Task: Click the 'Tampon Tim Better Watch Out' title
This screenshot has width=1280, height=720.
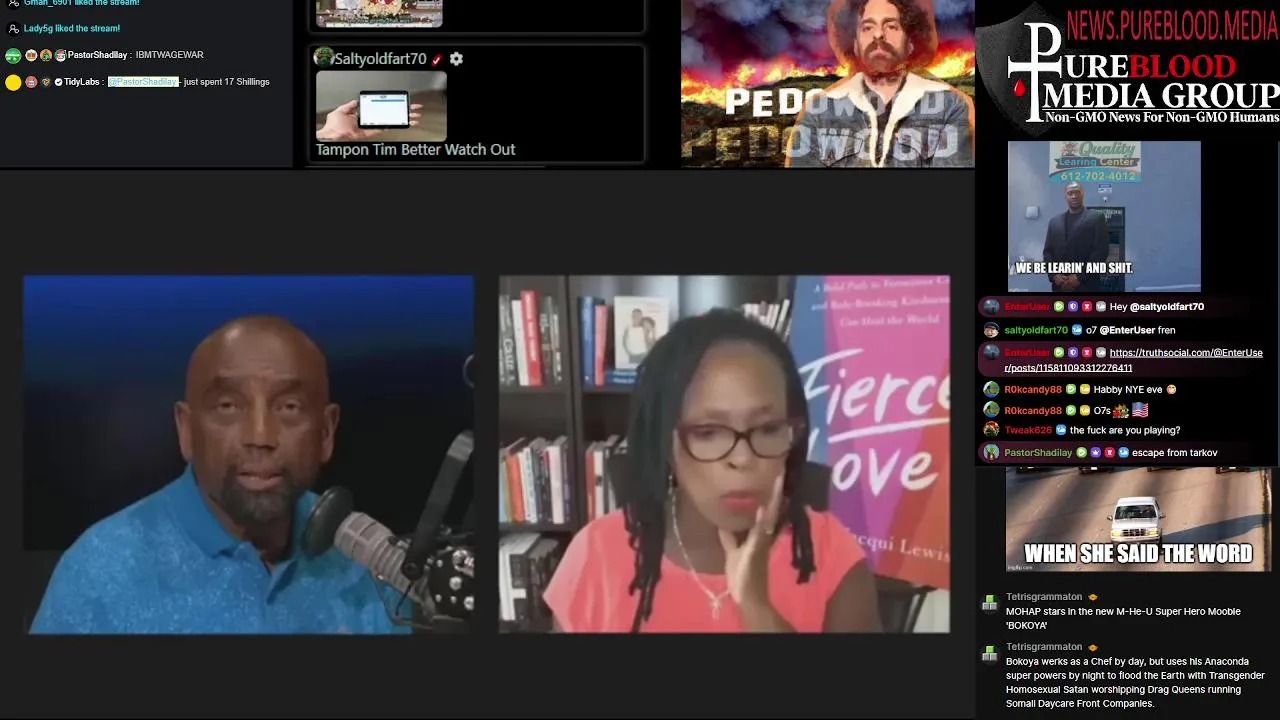Action: click(x=415, y=150)
